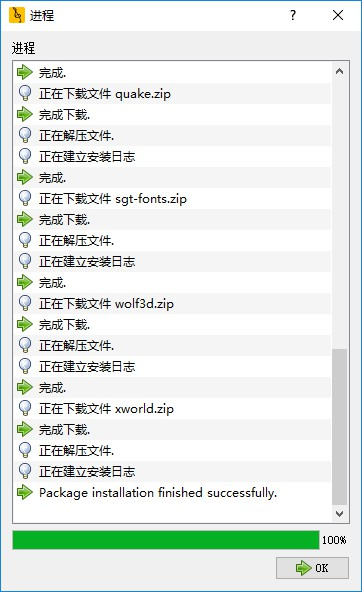Click the scroll up arrow of the log list
Image resolution: width=362 pixels, height=592 pixels.
[339, 71]
